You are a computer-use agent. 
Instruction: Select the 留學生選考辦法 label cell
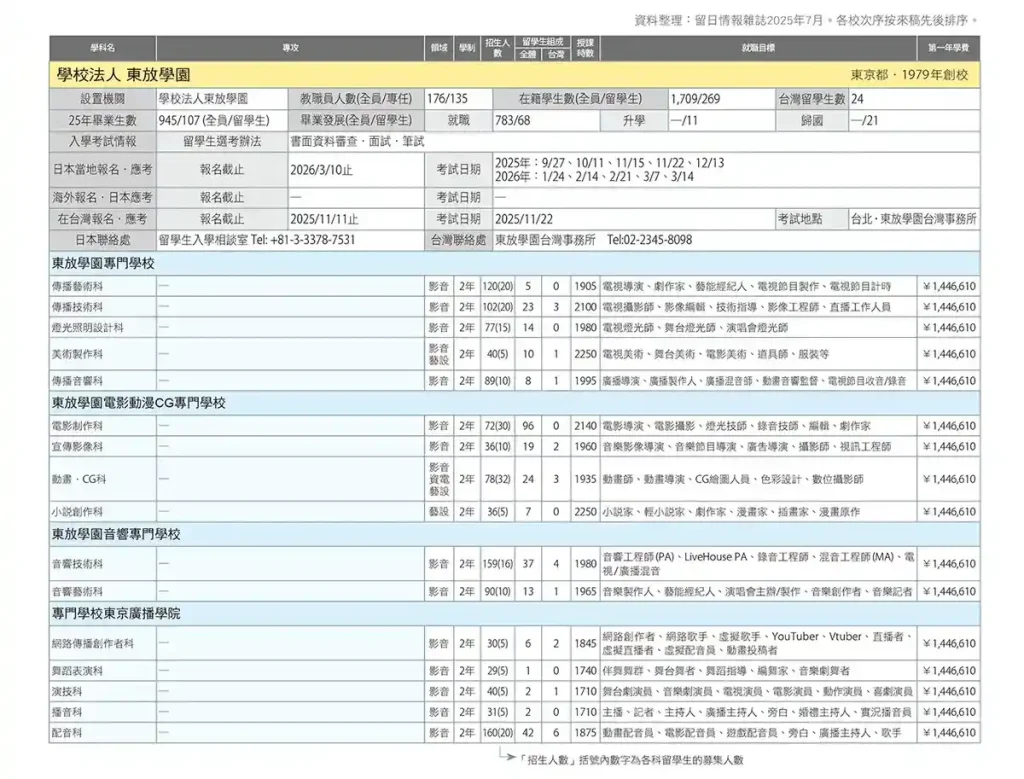(x=222, y=142)
